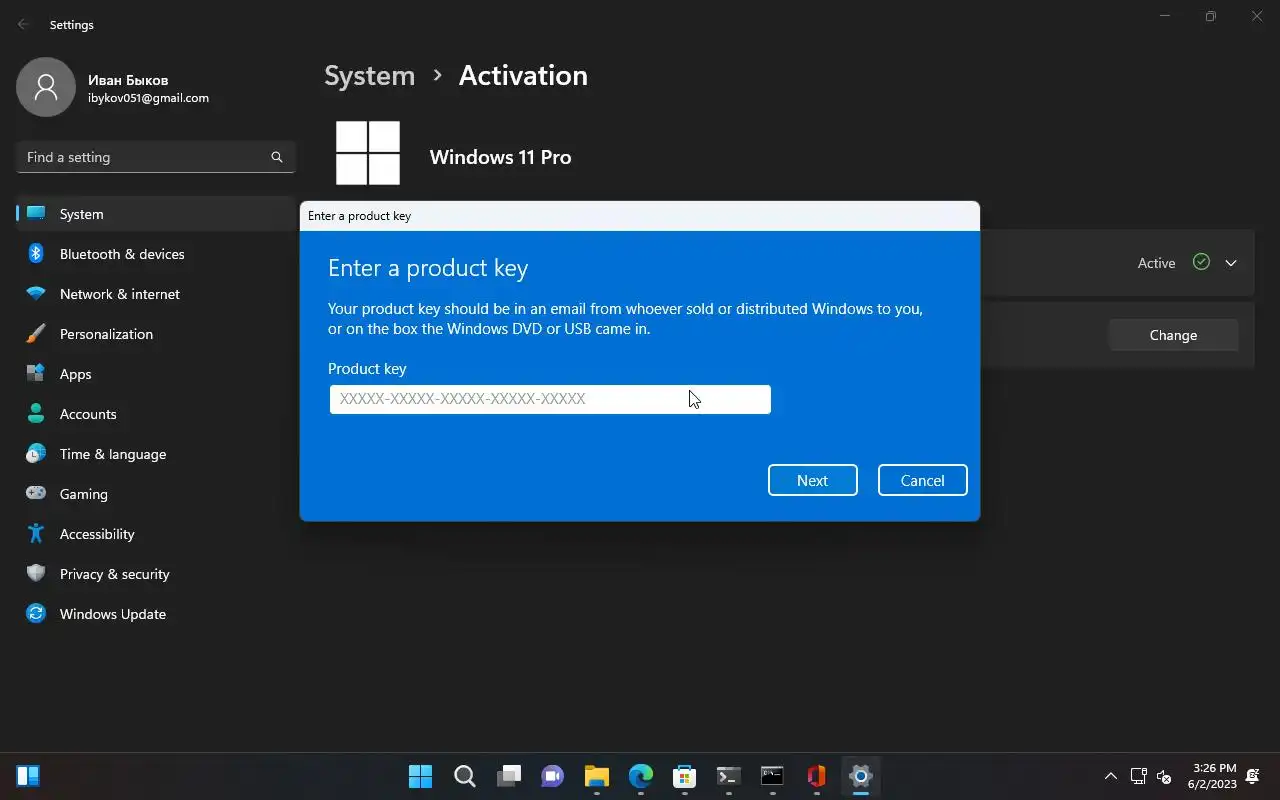Click the Find a setting search box
1280x800 pixels.
click(x=156, y=157)
